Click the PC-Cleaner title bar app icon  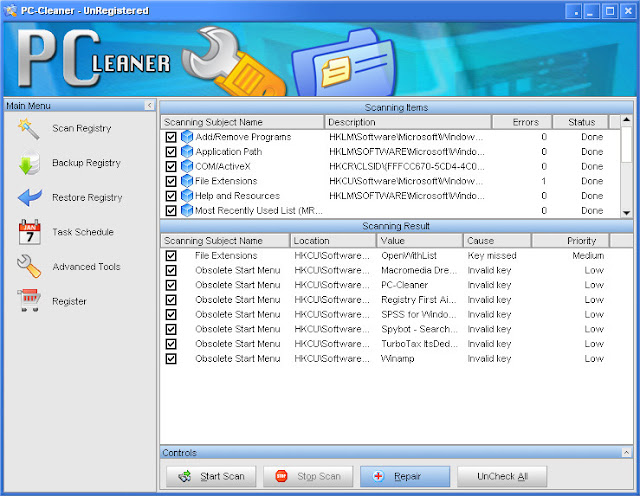(10, 11)
